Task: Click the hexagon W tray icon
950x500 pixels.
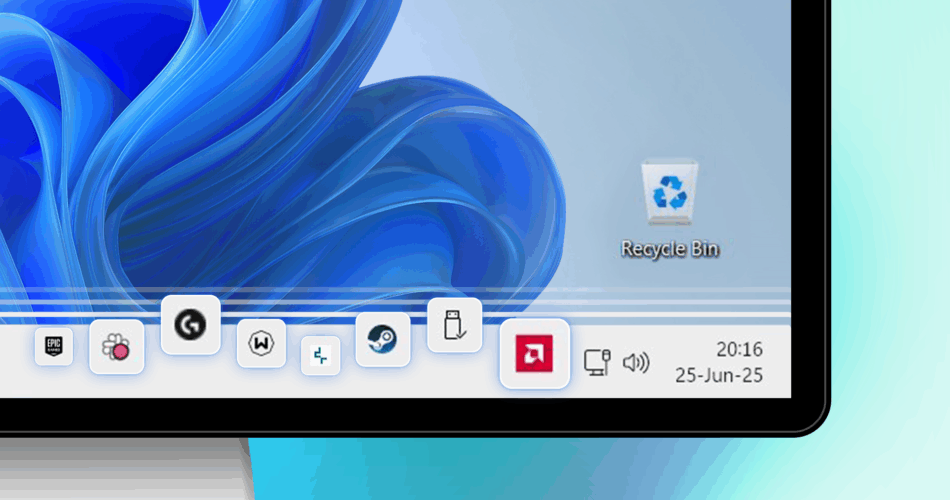Action: (261, 344)
